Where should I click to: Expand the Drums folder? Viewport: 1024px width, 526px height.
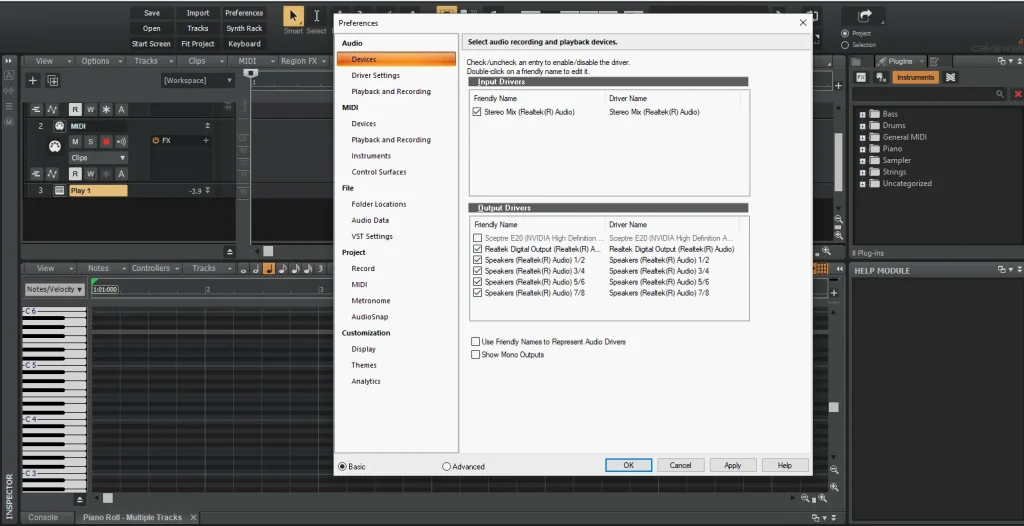863,125
